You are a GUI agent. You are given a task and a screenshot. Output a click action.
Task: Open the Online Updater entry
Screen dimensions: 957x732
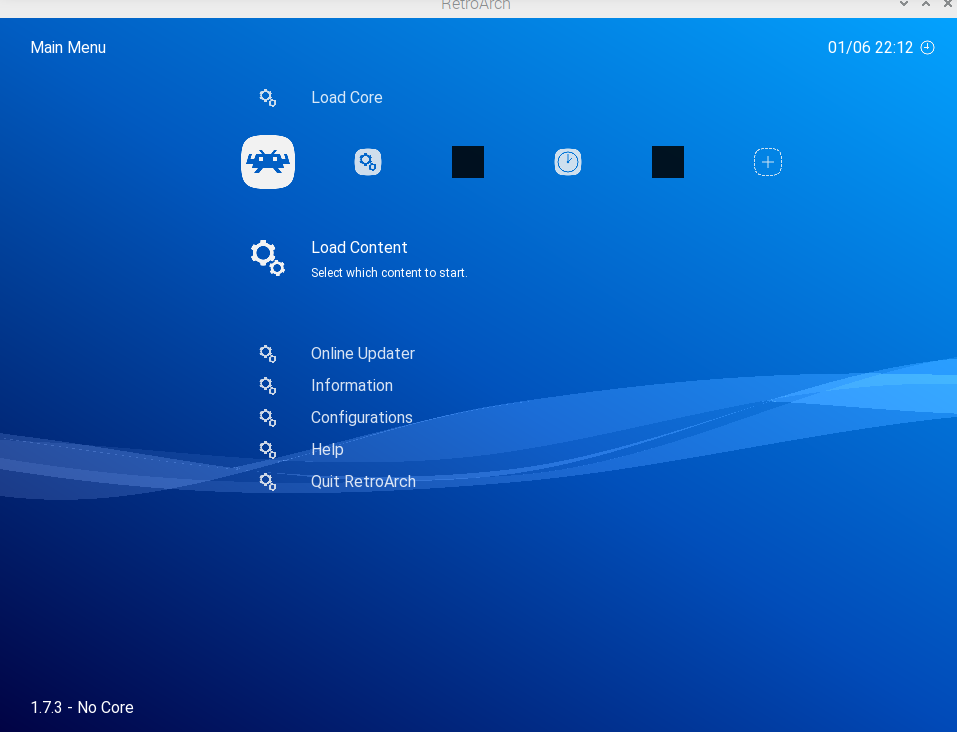[362, 354]
